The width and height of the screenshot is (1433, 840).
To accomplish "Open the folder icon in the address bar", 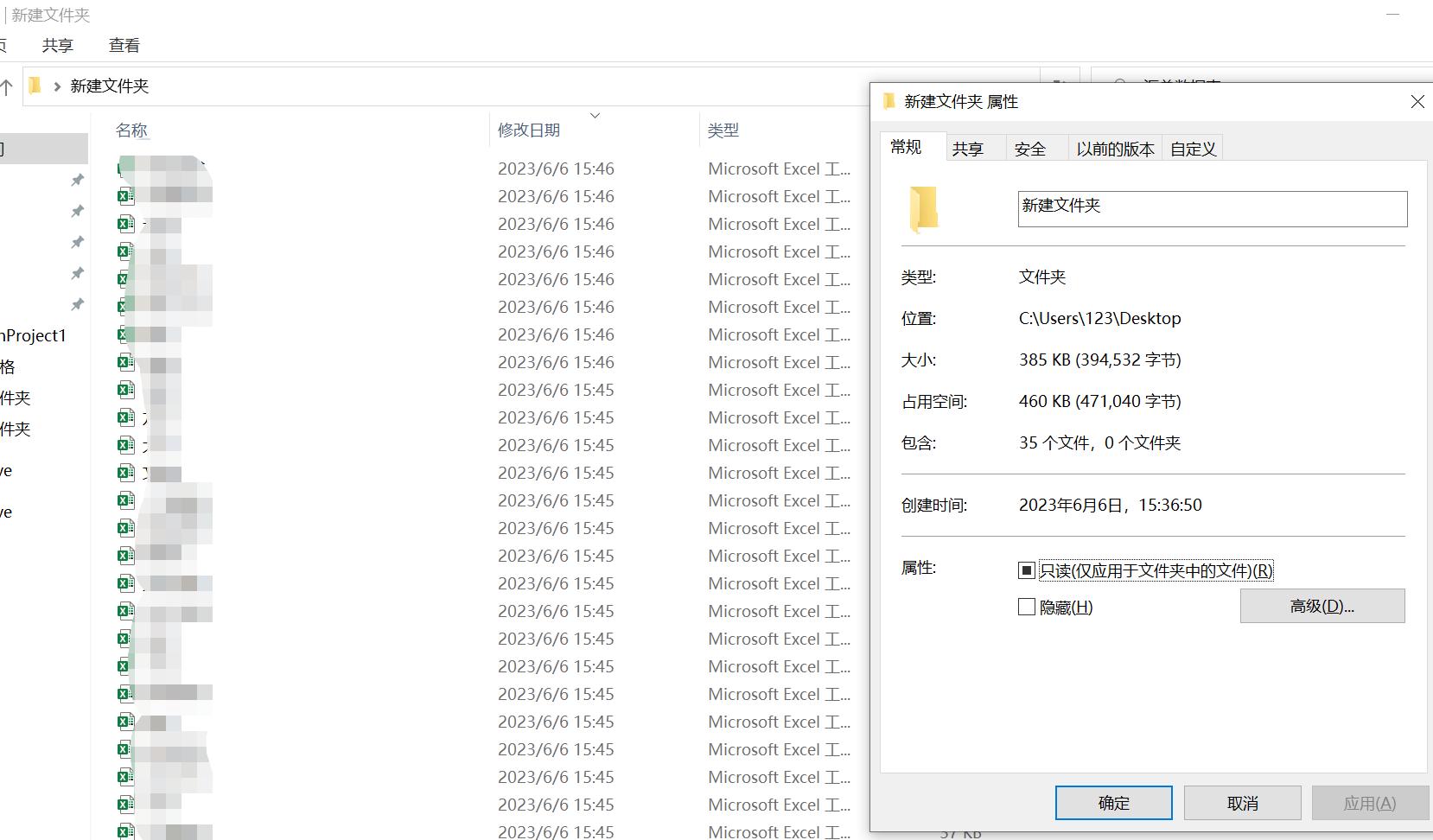I will [34, 86].
